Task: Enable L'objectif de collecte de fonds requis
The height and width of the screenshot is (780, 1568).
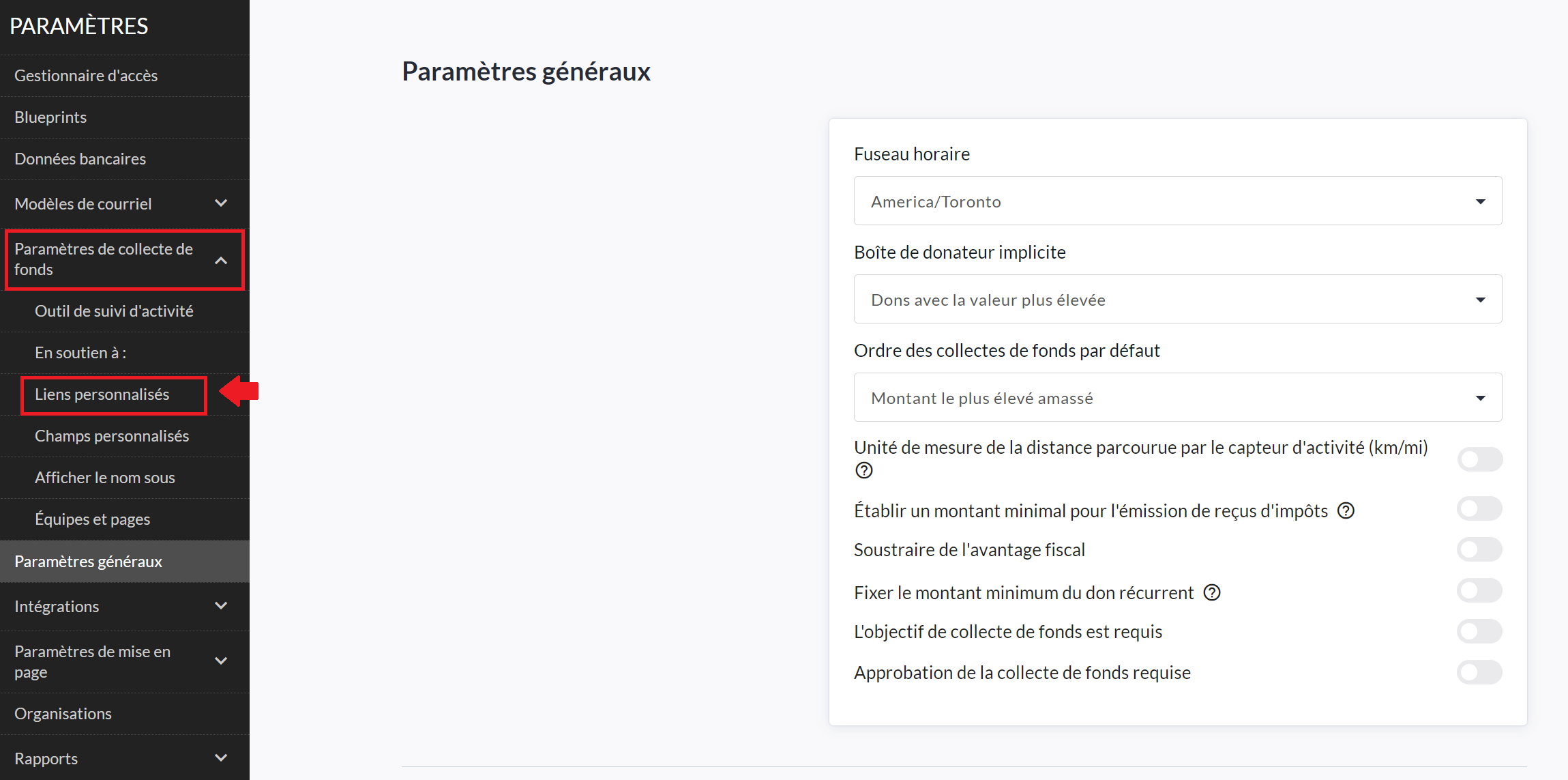Action: tap(1479, 631)
